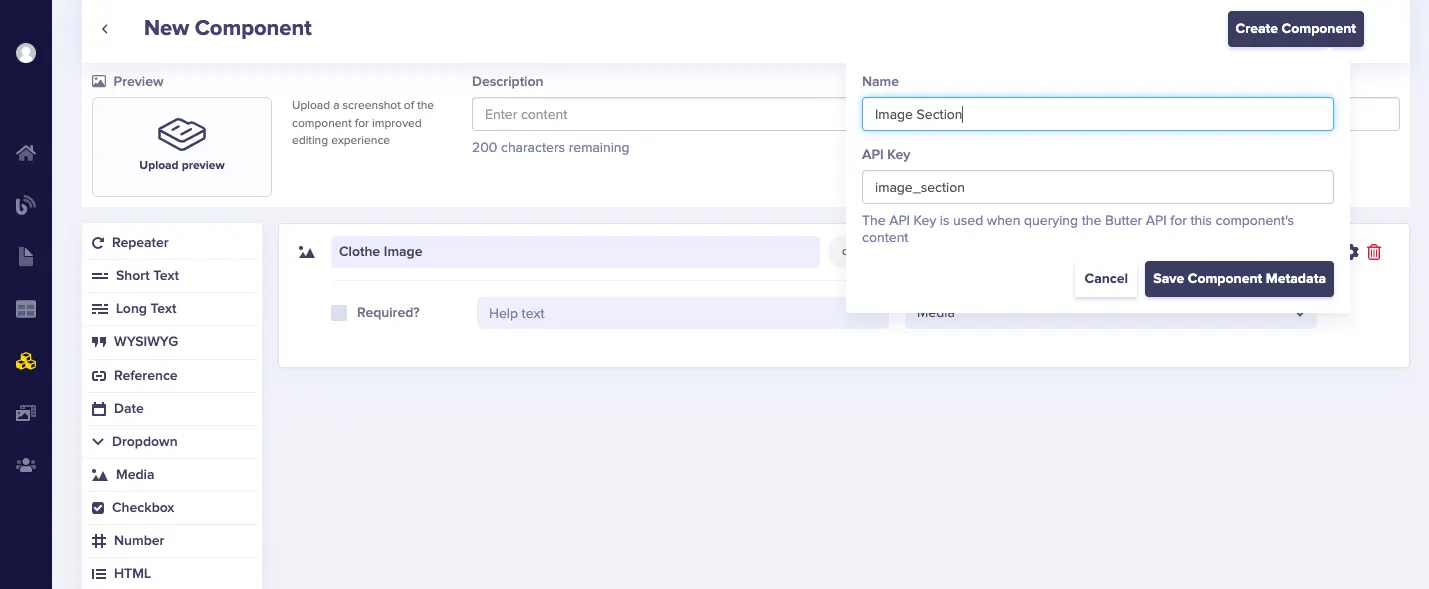Add a Checkbox field type
The height and width of the screenshot is (589, 1429).
click(142, 507)
